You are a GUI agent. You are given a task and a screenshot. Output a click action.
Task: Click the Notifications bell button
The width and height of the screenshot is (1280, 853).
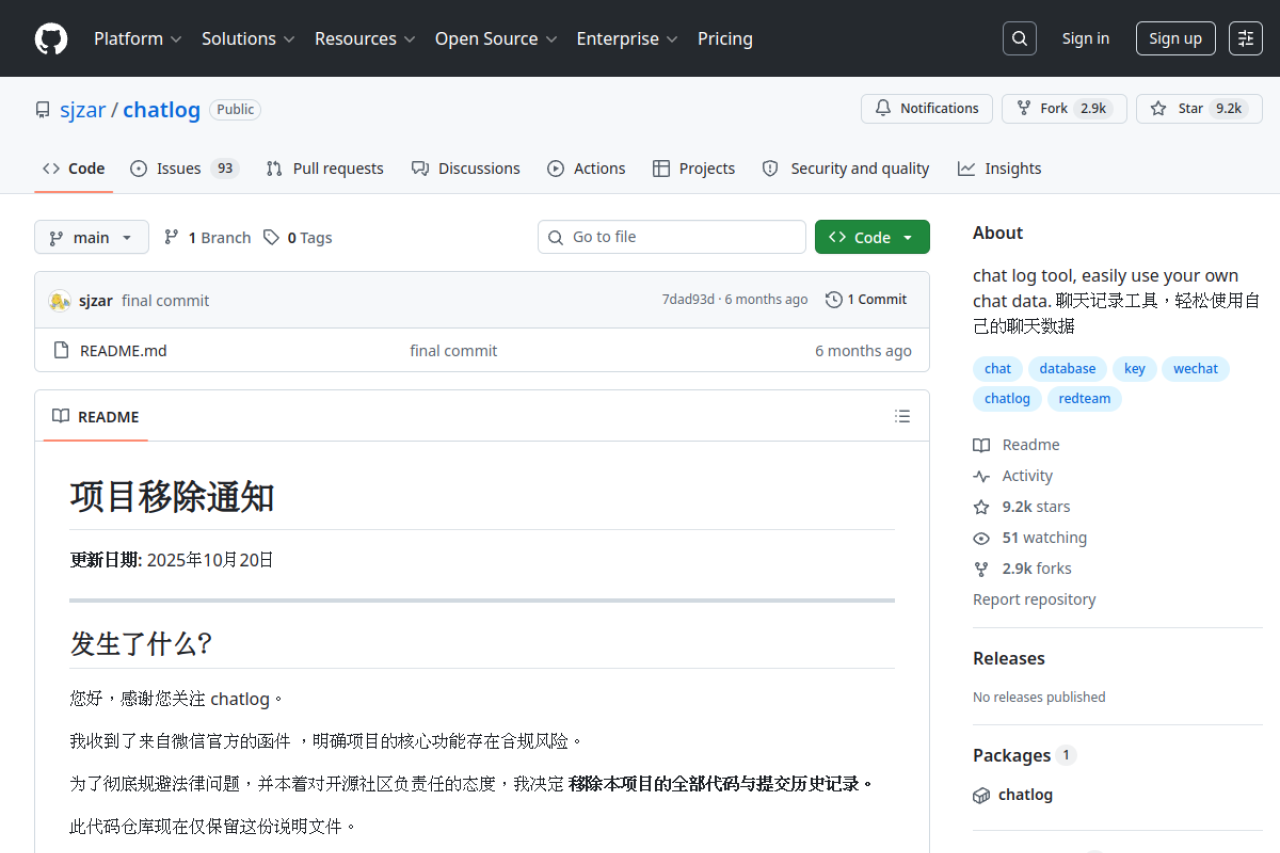pos(927,109)
